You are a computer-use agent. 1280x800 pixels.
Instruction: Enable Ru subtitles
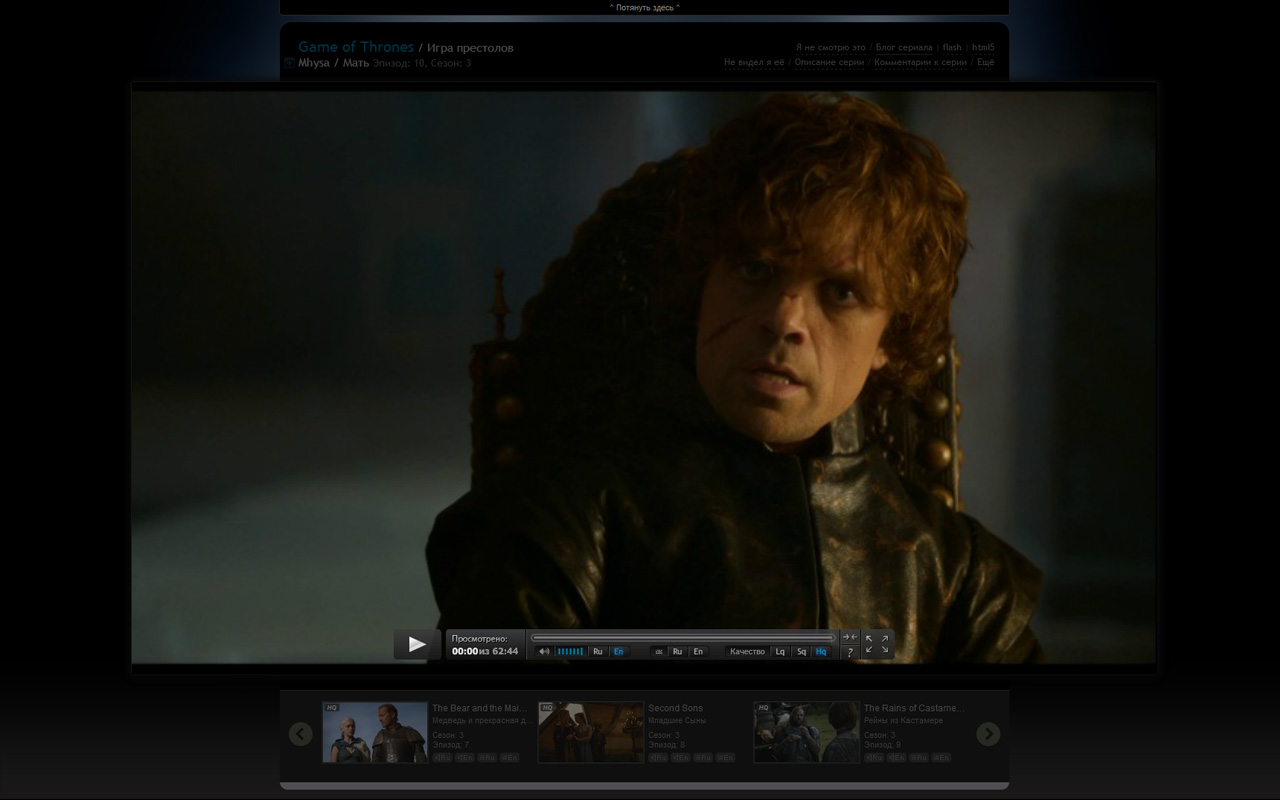[x=677, y=652]
